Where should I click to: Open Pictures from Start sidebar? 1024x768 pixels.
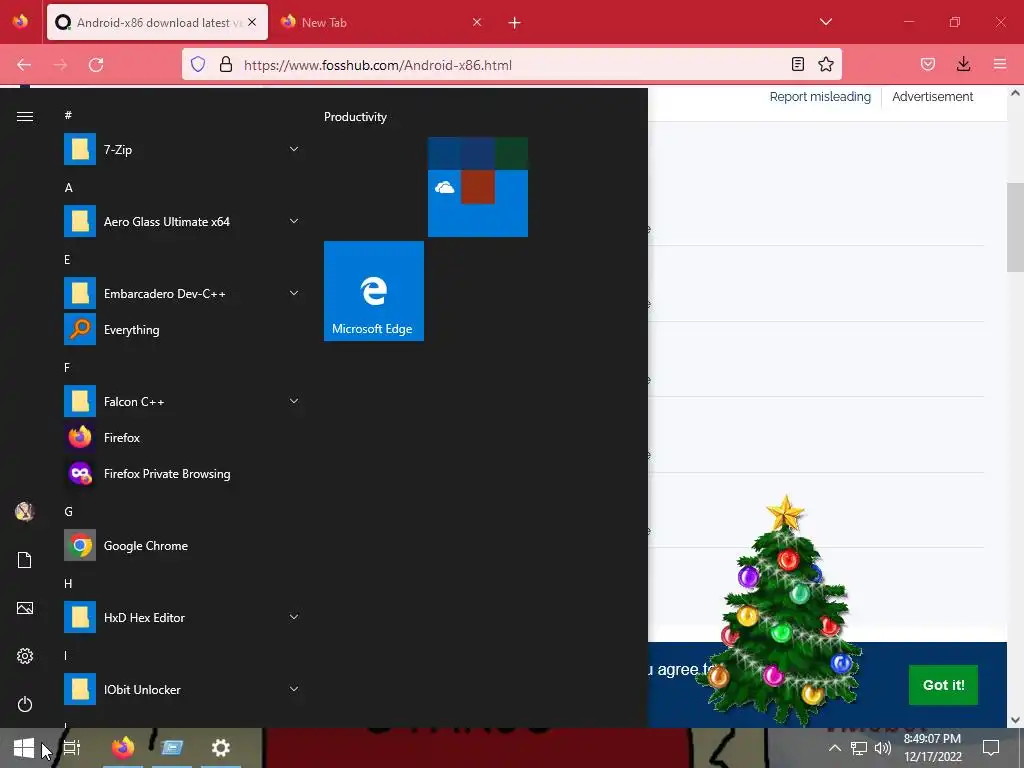[25, 608]
